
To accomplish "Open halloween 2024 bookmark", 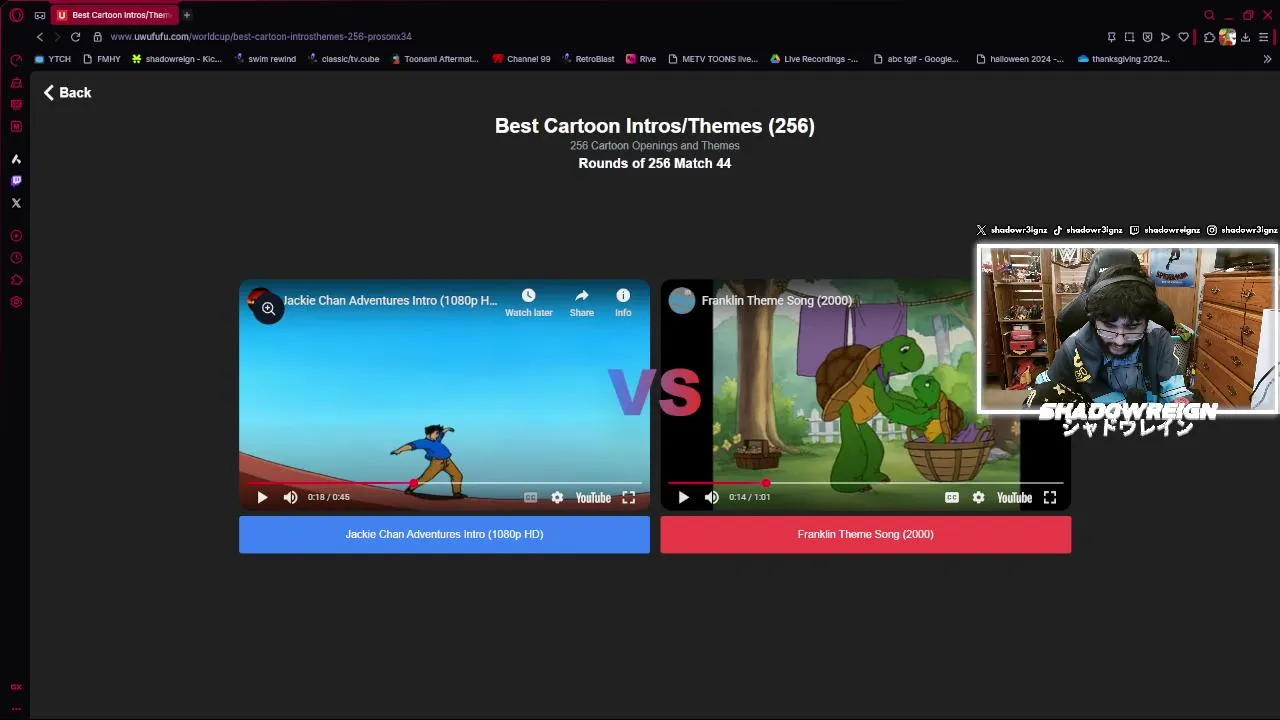I will 1019,59.
